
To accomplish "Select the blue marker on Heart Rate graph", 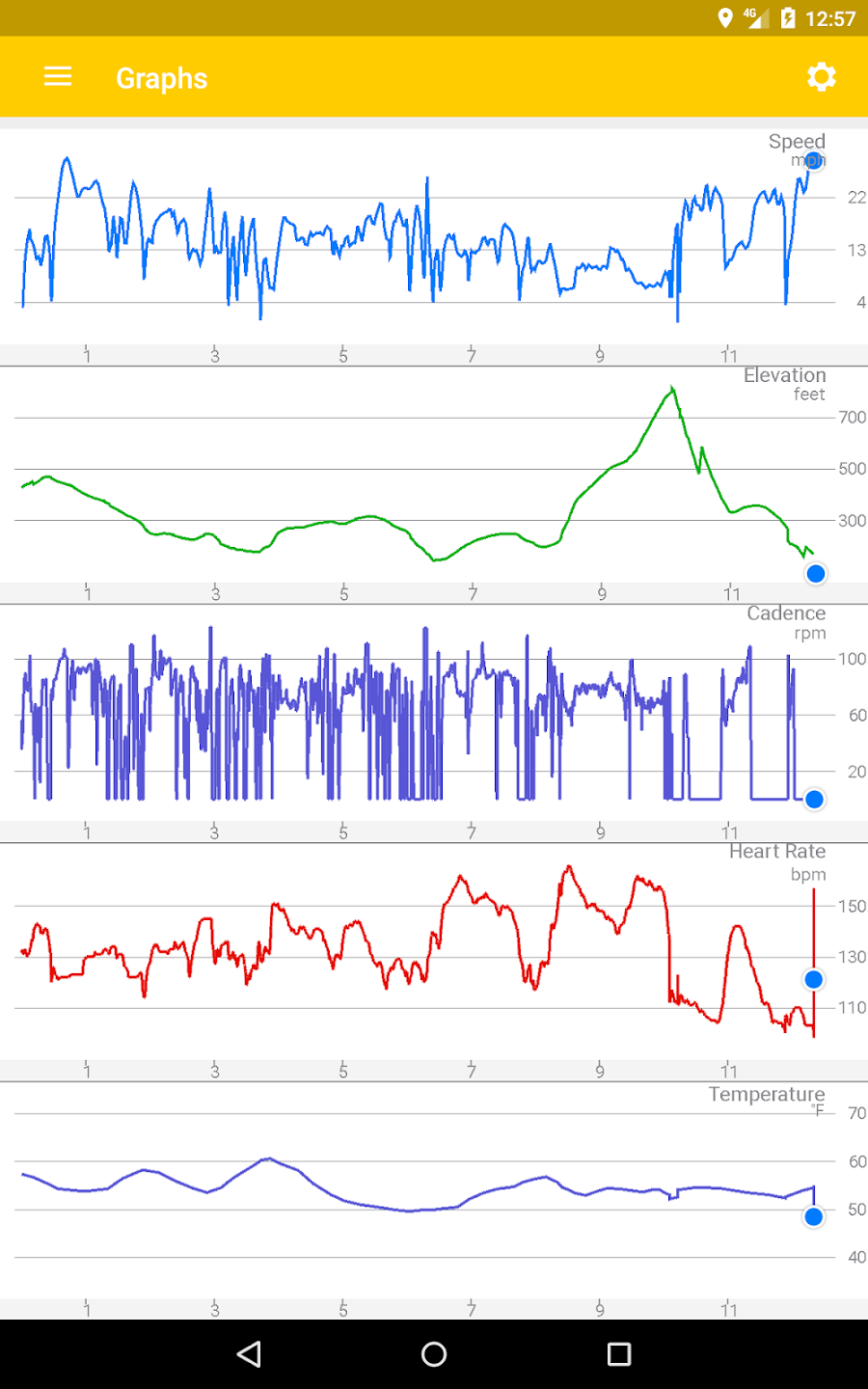I will 814,979.
